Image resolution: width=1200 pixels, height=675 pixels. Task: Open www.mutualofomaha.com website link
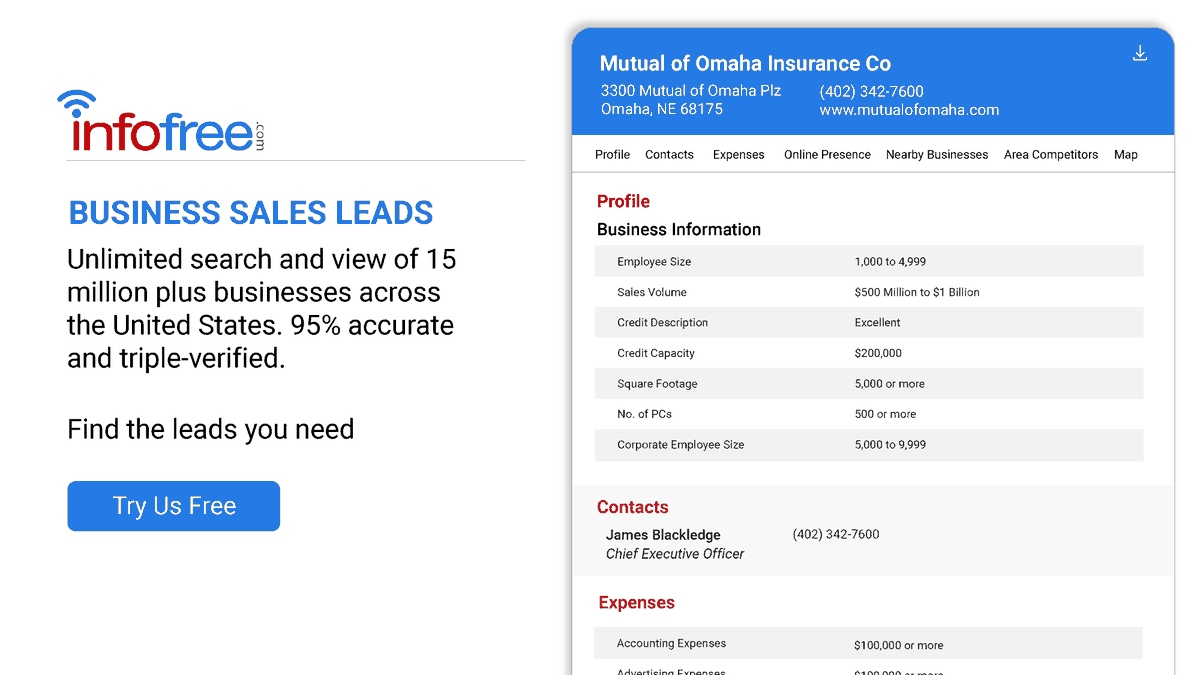tap(908, 110)
